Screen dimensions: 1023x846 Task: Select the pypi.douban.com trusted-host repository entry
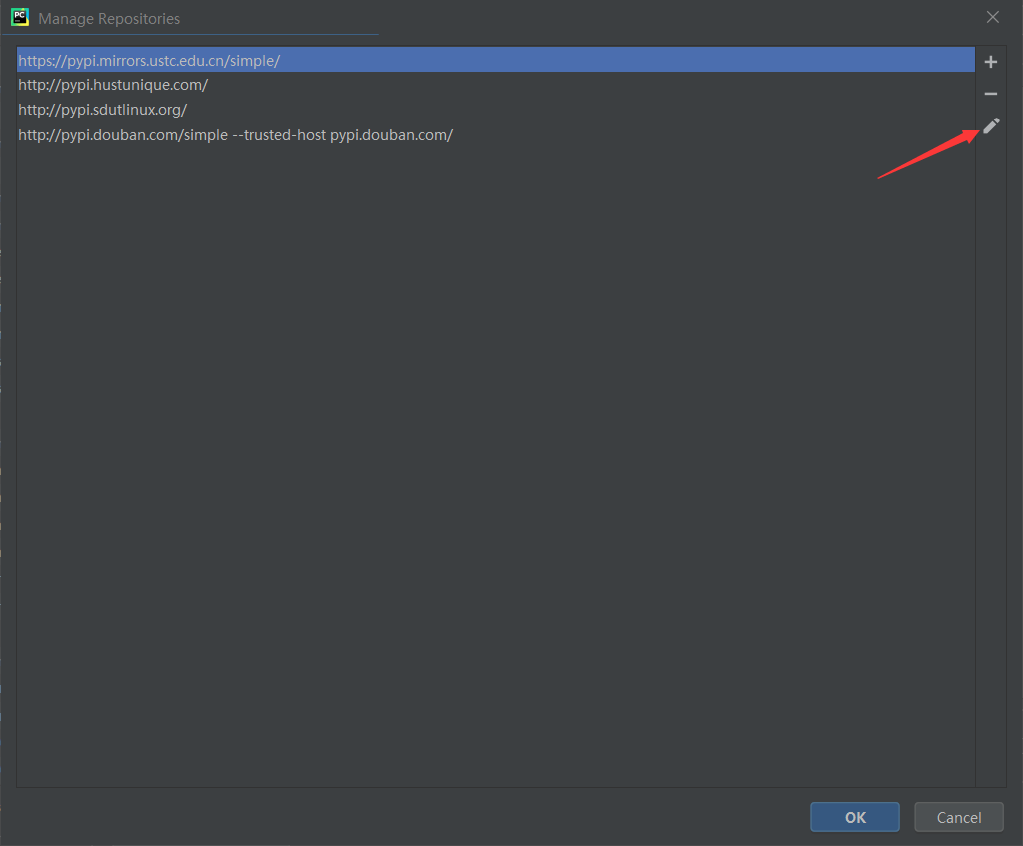pyautogui.click(x=235, y=134)
